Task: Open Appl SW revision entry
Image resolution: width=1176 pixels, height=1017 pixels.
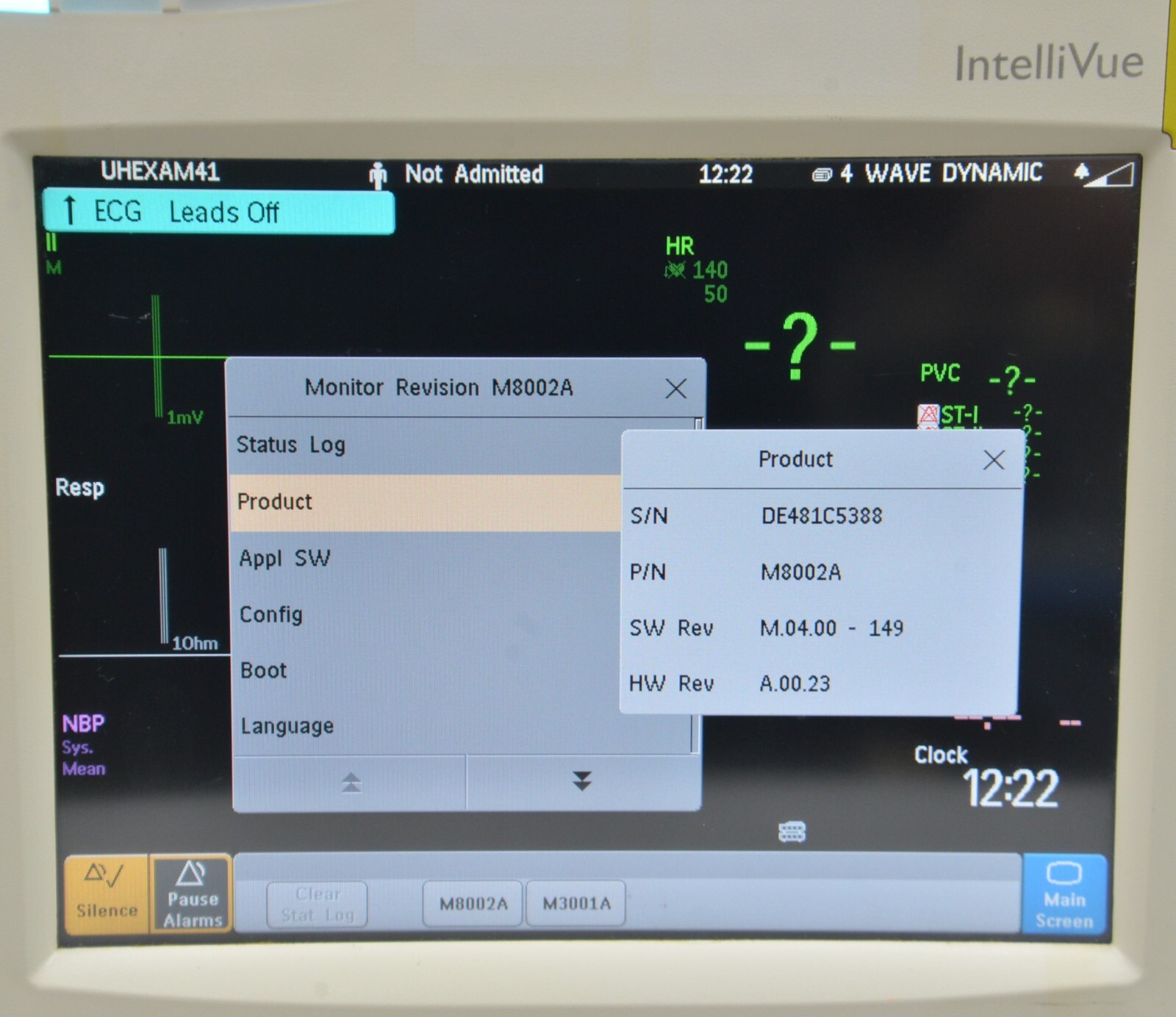Action: [x=425, y=558]
